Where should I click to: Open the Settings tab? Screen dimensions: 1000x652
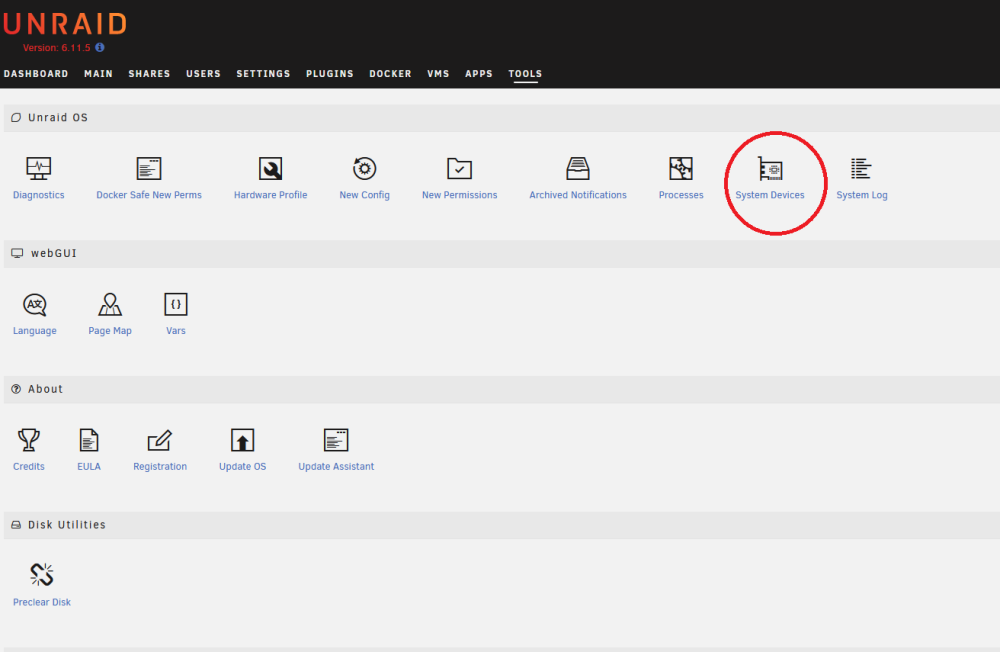(263, 74)
